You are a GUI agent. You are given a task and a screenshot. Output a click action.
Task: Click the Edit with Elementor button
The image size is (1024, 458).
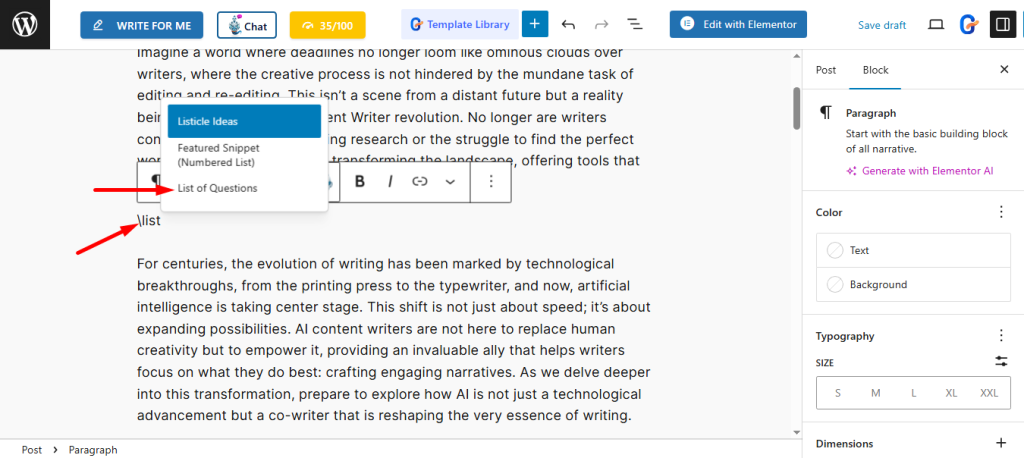[x=738, y=24]
